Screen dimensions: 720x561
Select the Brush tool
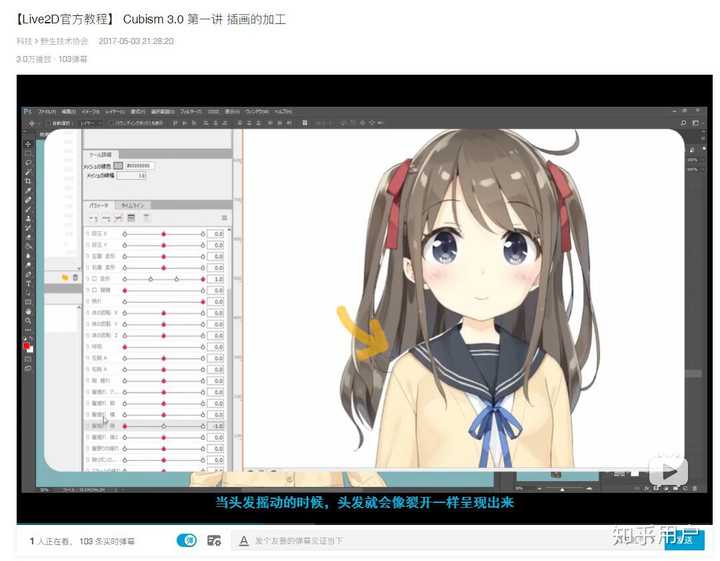[28, 209]
